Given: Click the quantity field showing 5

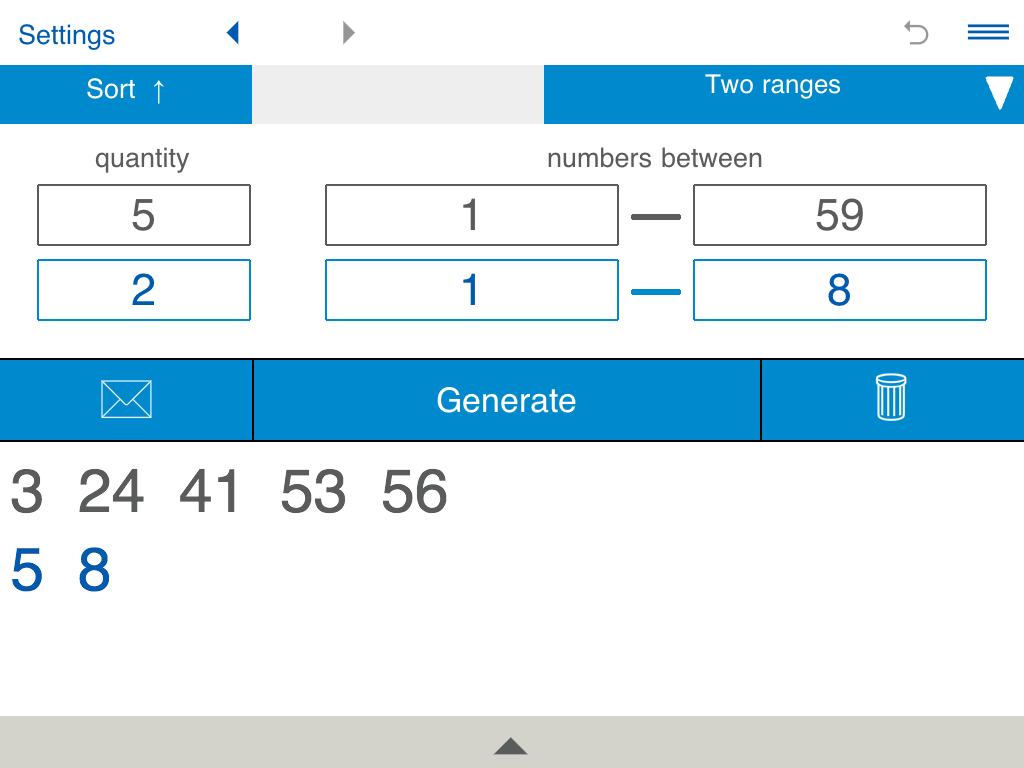Looking at the screenshot, I should (x=143, y=215).
